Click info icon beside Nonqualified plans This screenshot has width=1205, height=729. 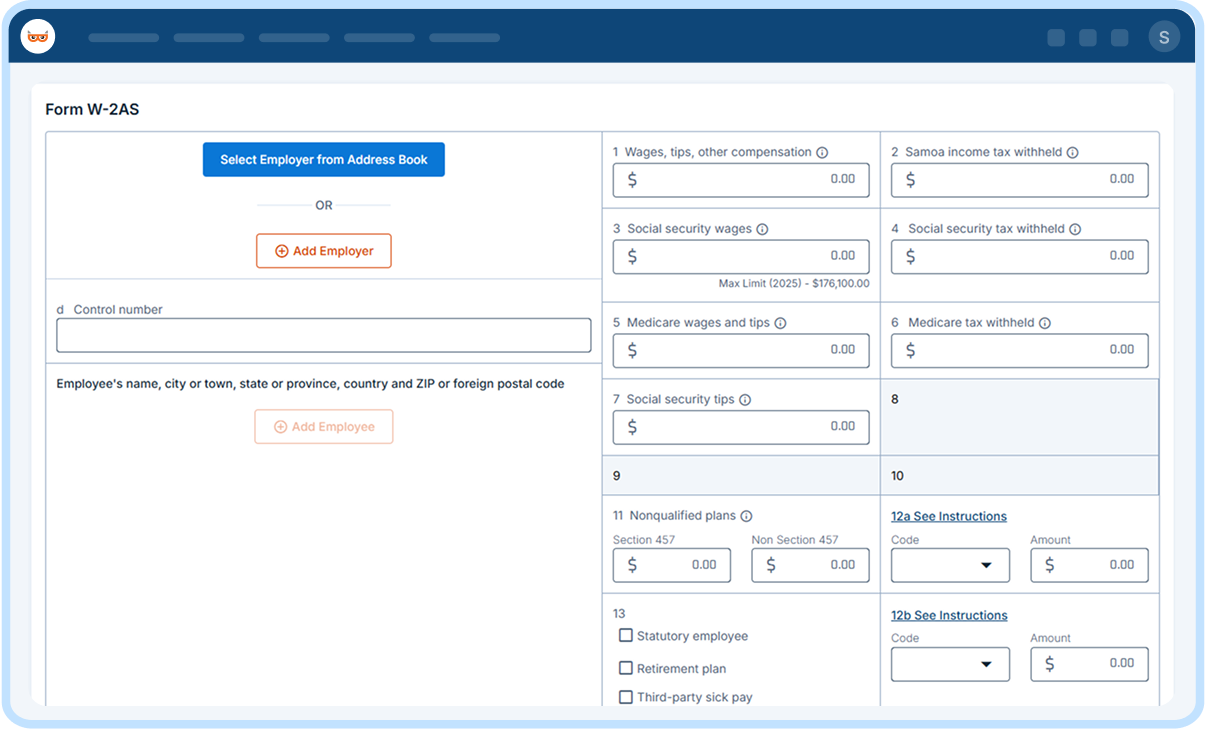746,516
